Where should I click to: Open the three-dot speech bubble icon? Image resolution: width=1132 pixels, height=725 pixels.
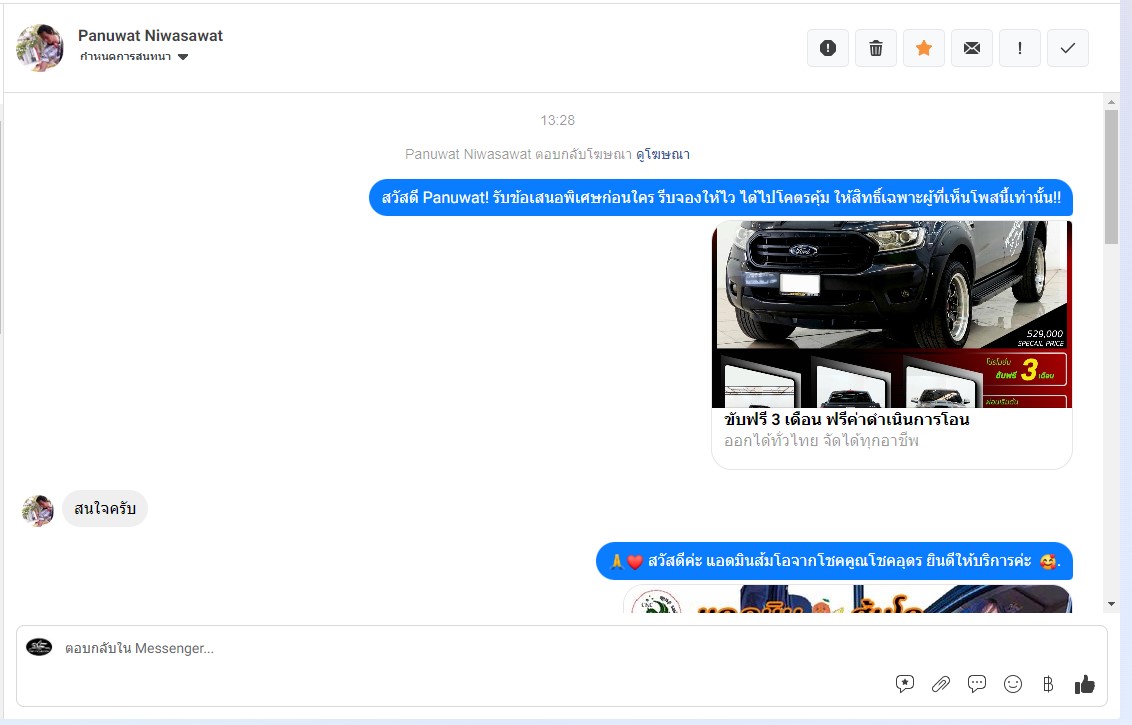click(x=977, y=684)
